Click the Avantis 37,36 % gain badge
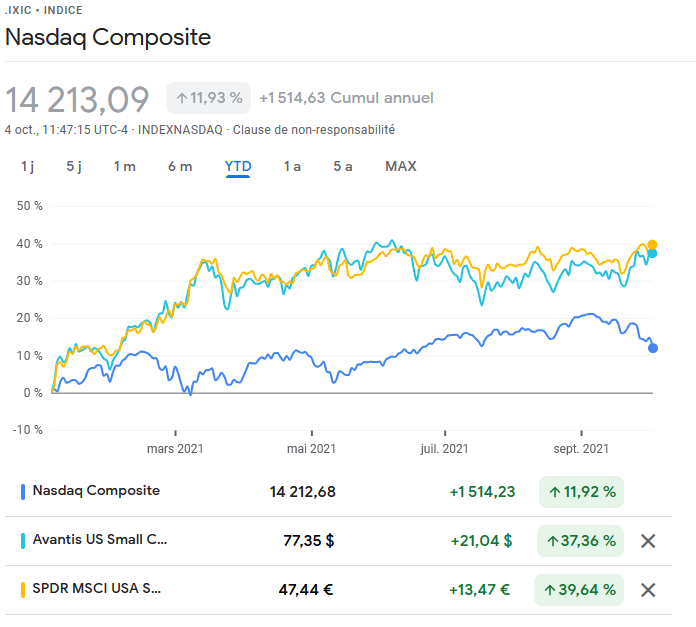The height and width of the screenshot is (627, 696). (580, 541)
